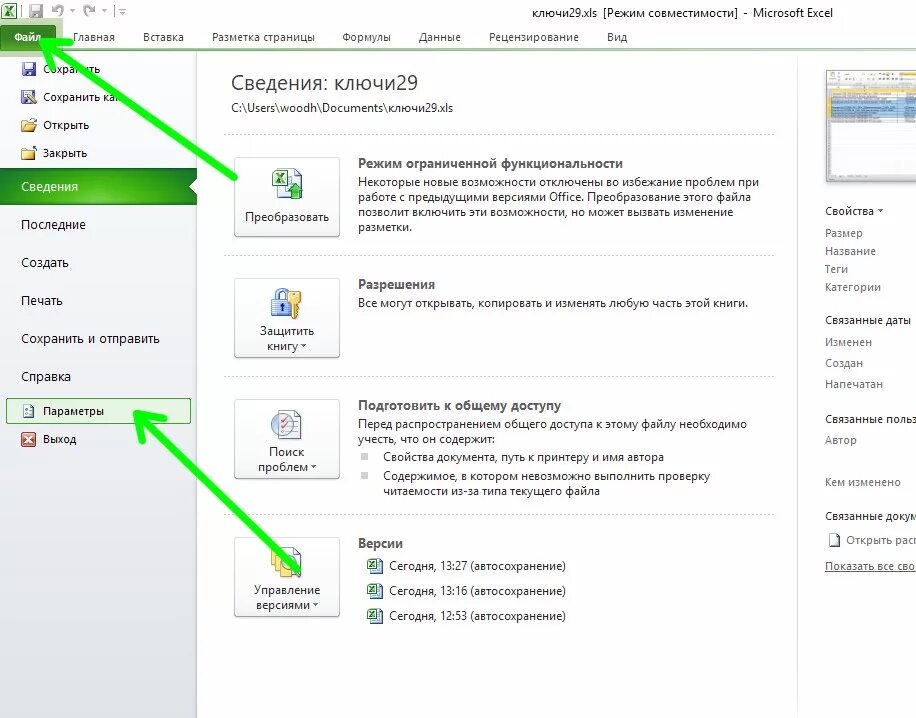
Task: Open the Разметка страницы tab
Action: click(x=263, y=37)
